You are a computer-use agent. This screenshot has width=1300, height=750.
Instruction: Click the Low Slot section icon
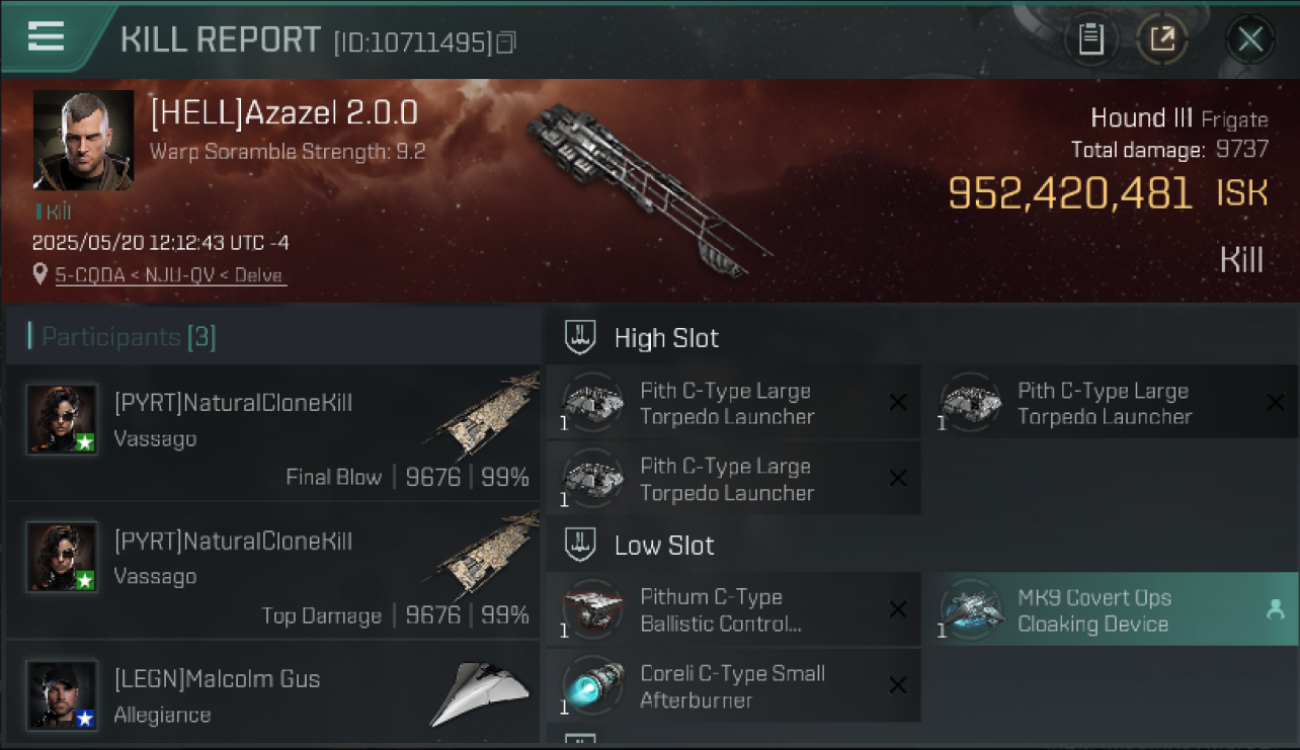pos(580,545)
